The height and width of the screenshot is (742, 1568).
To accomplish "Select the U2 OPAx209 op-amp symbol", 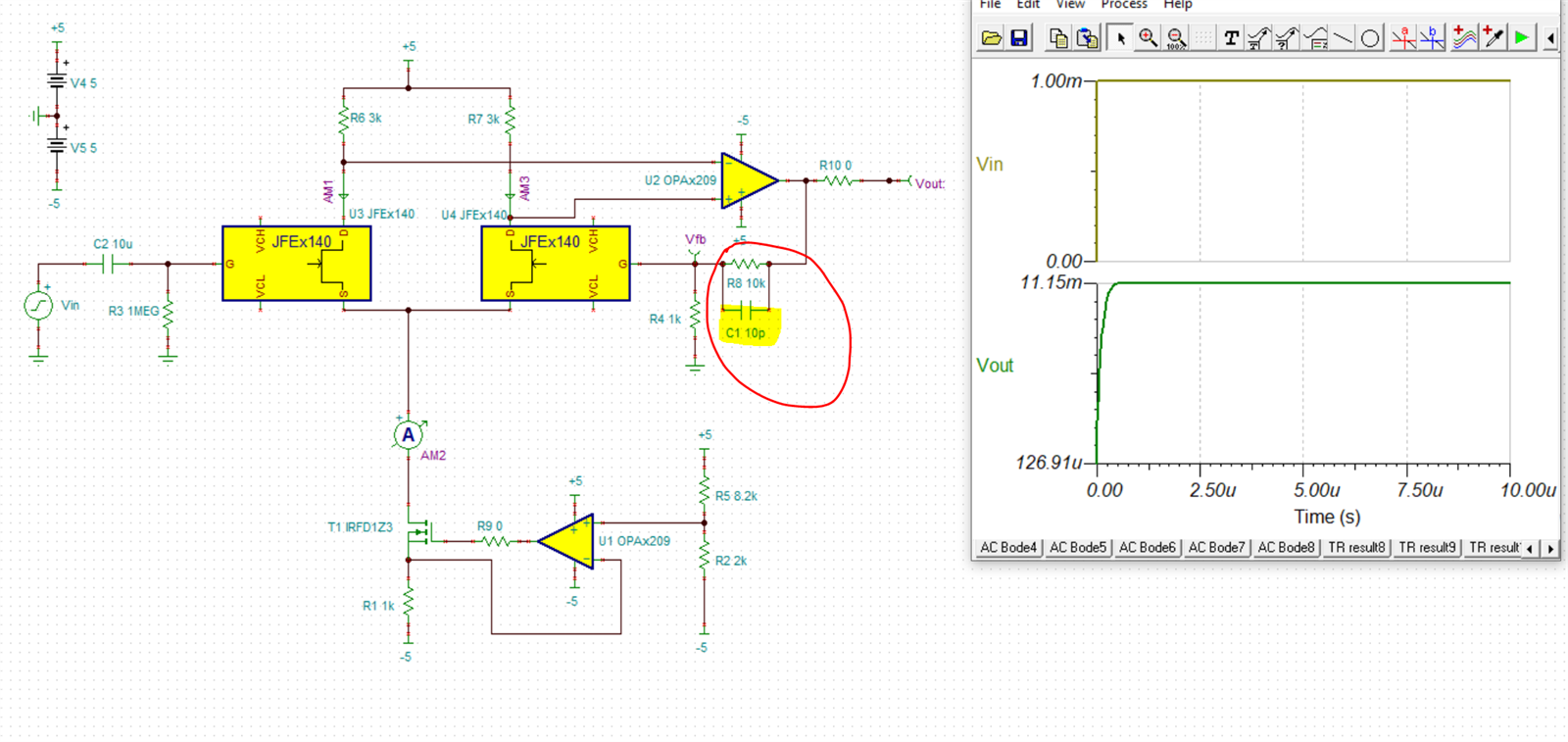I will pyautogui.click(x=750, y=180).
